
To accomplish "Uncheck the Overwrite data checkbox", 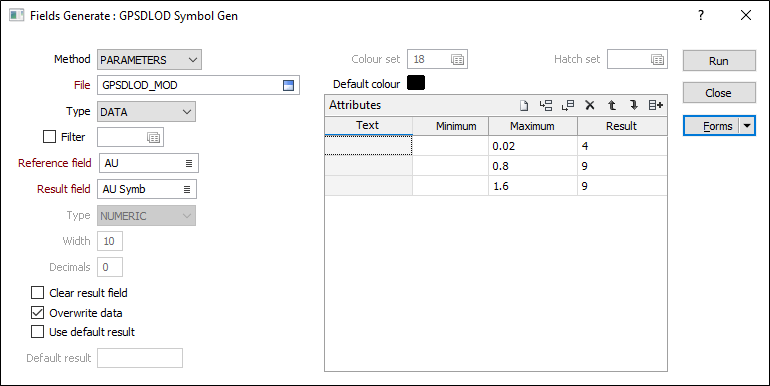I will pyautogui.click(x=37, y=312).
